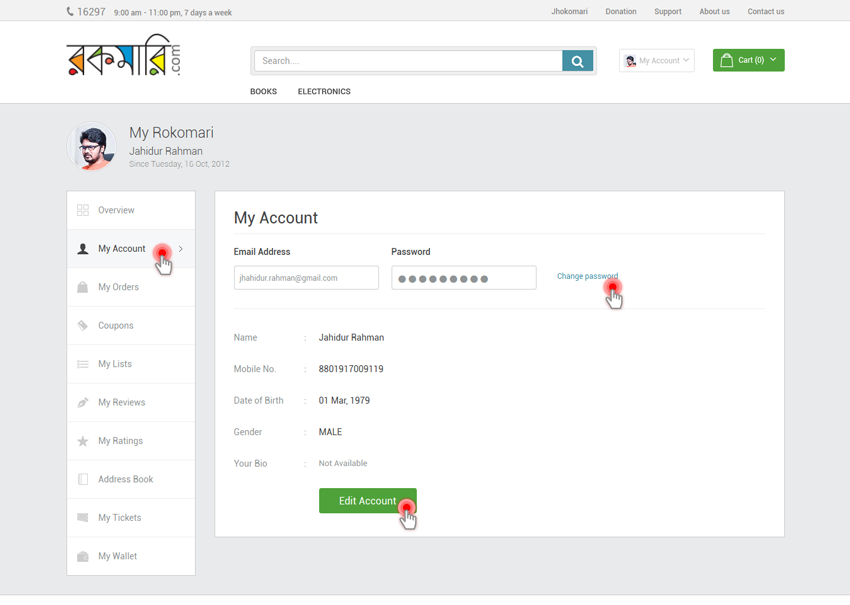Focus the Password input field

[x=463, y=278]
